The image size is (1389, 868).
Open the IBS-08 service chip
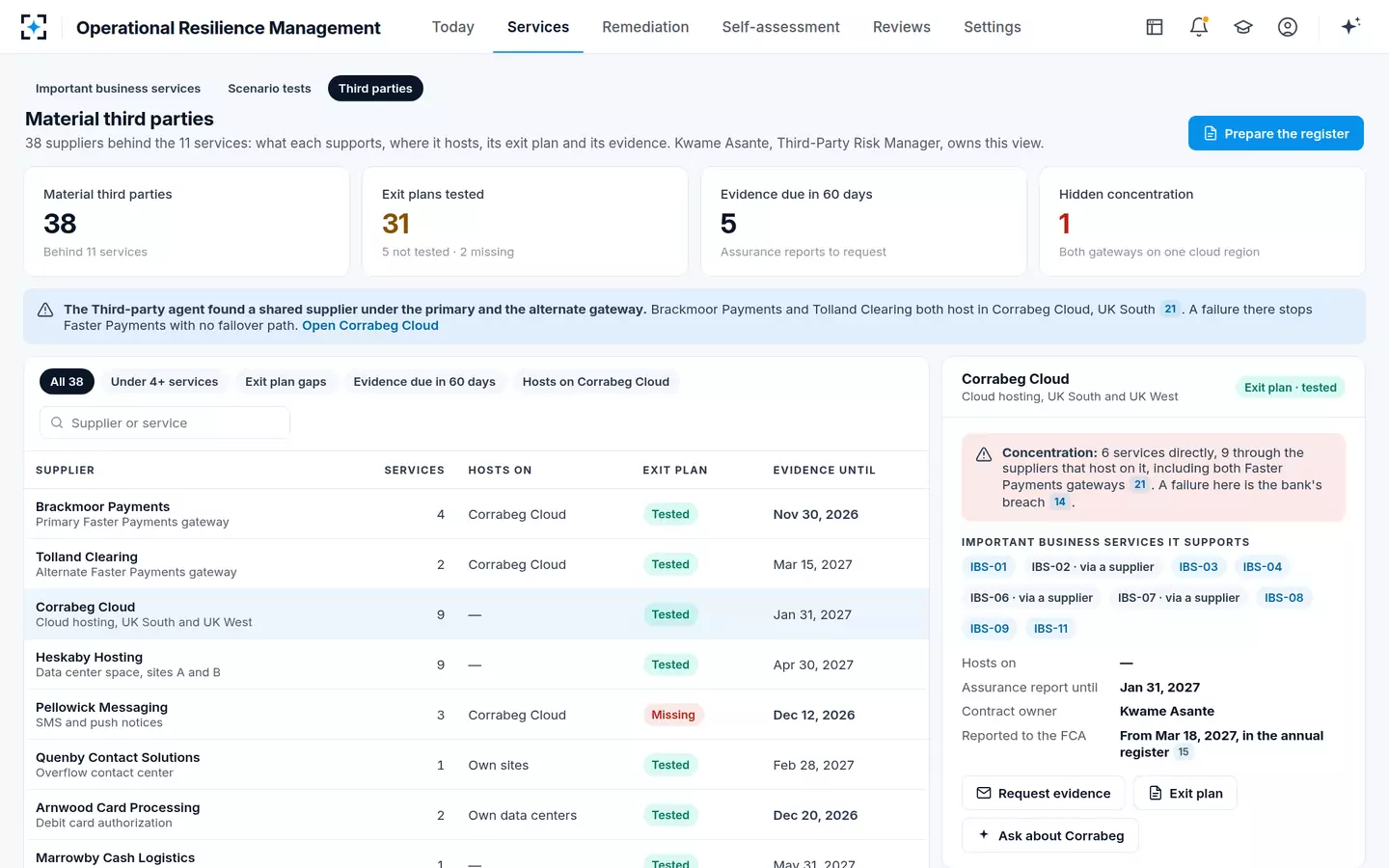[1284, 598]
